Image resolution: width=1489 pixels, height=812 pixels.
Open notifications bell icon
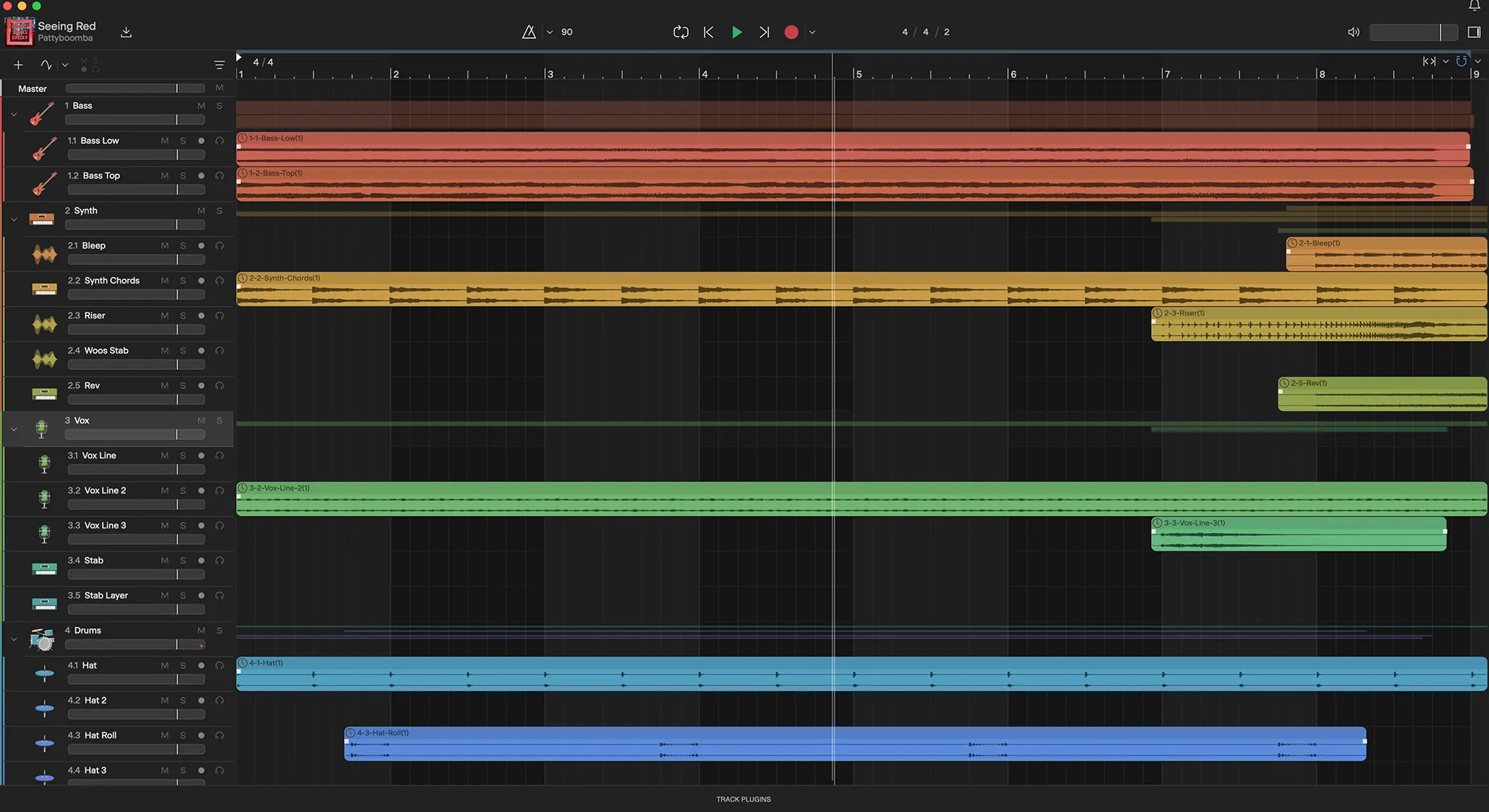[x=1474, y=6]
